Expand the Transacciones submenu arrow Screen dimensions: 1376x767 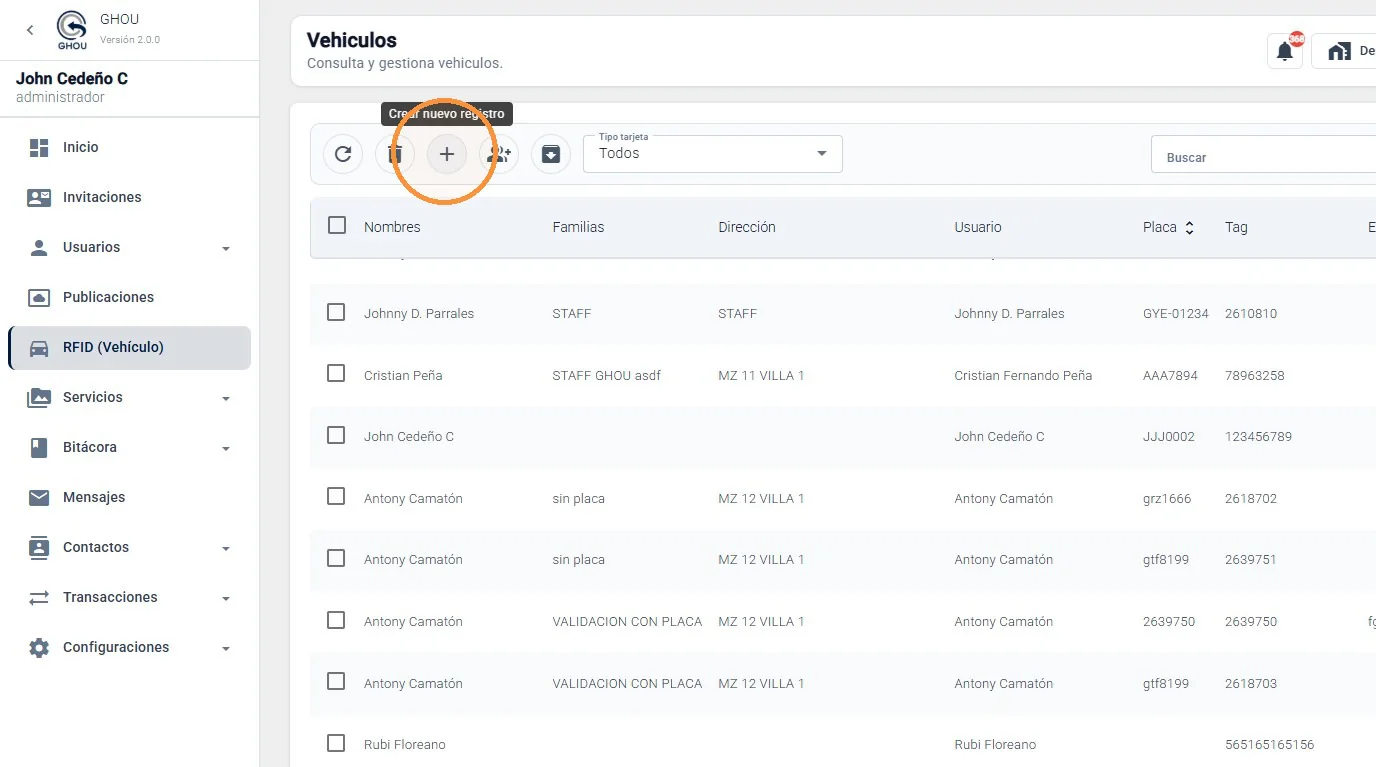(x=226, y=599)
